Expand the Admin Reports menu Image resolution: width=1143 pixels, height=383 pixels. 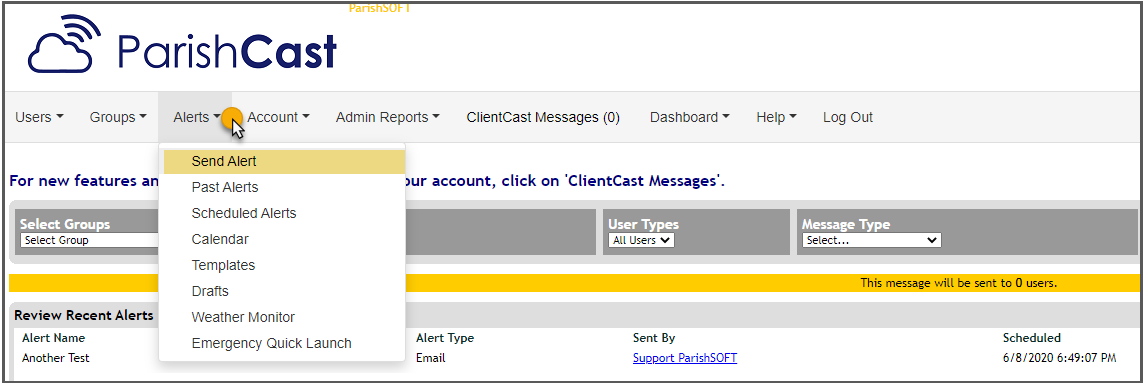388,117
